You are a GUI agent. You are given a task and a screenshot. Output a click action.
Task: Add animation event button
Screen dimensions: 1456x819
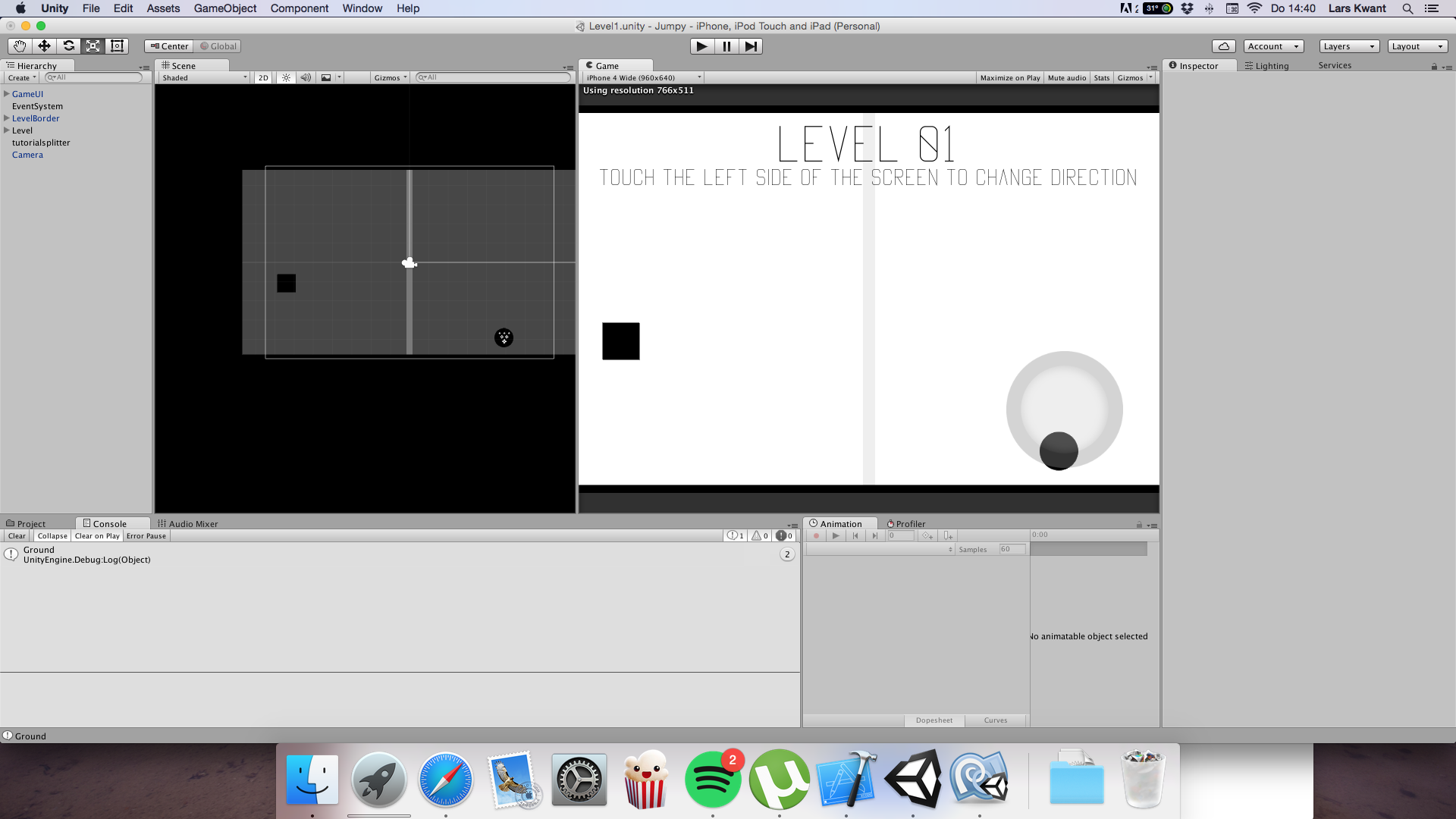pos(948,535)
